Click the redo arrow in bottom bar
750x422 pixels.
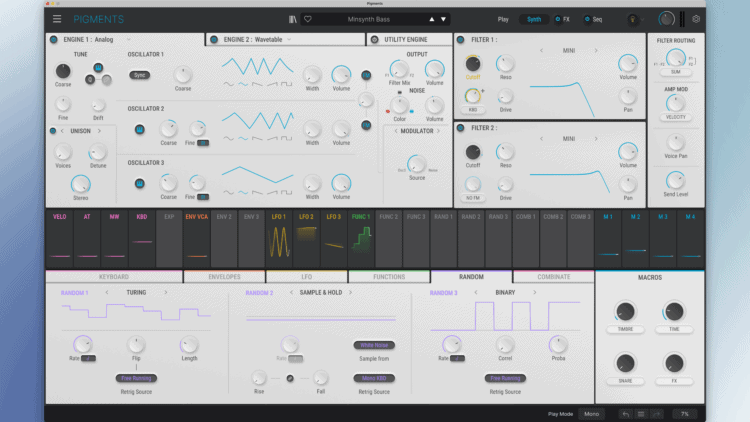click(656, 414)
